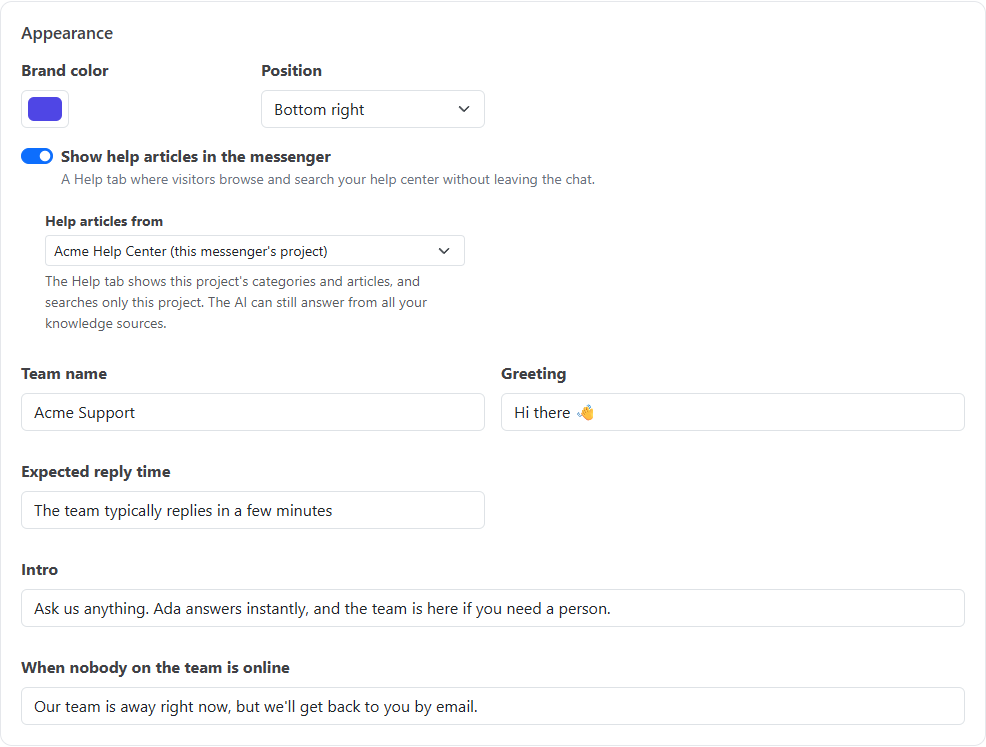The height and width of the screenshot is (747, 986).
Task: Open the Position dropdown showing Bottom right
Action: (x=373, y=109)
